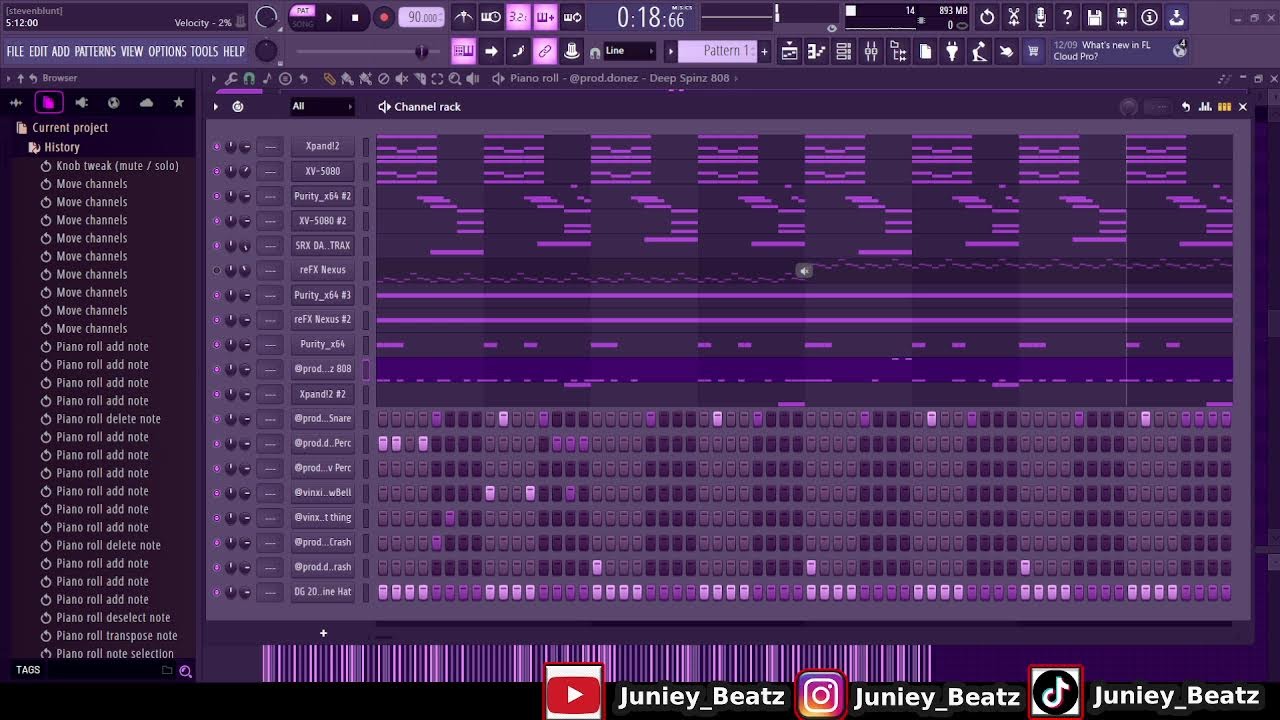Open the Mixer view icon

click(x=871, y=51)
